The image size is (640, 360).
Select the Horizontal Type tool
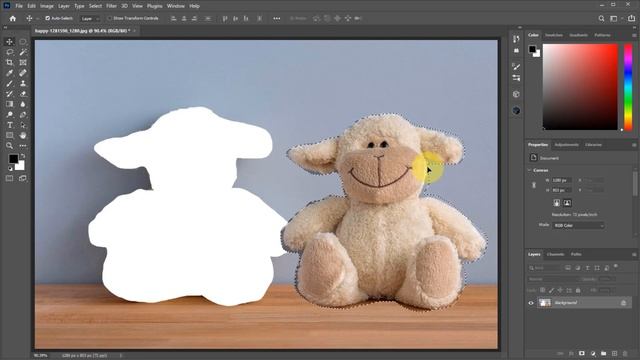(x=9, y=125)
